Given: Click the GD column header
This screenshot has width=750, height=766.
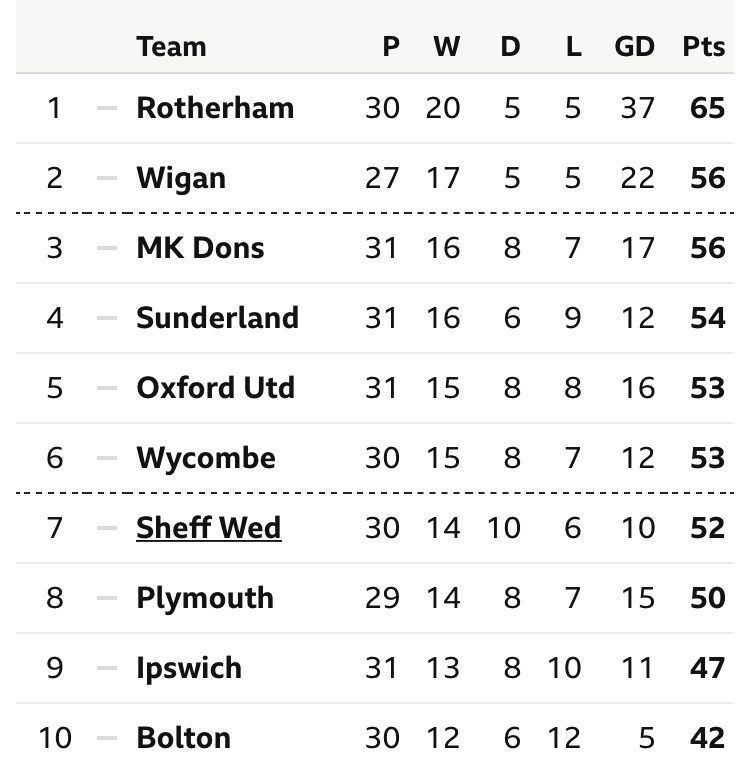Looking at the screenshot, I should click(634, 47).
